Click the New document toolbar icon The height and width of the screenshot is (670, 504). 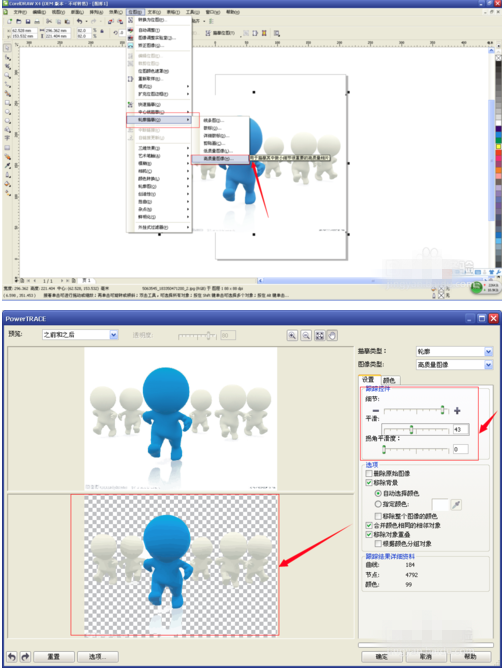(9, 21)
